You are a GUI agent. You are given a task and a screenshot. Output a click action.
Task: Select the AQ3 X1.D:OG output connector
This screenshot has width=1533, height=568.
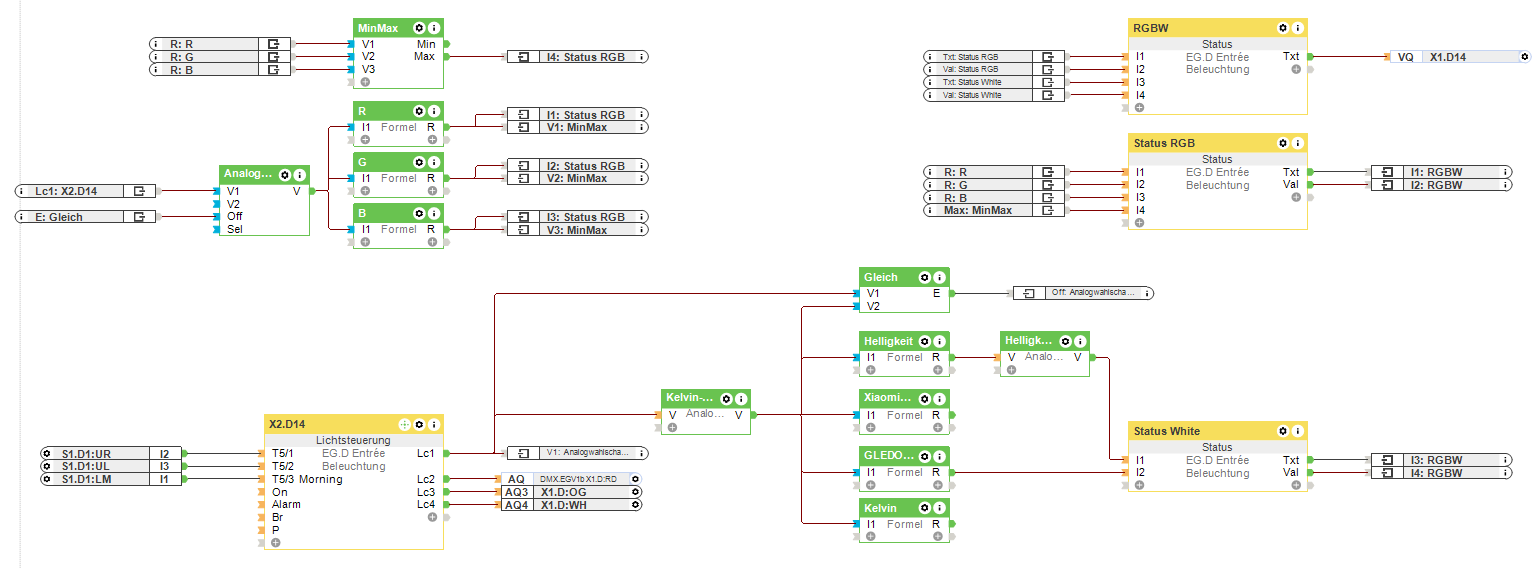pos(571,492)
